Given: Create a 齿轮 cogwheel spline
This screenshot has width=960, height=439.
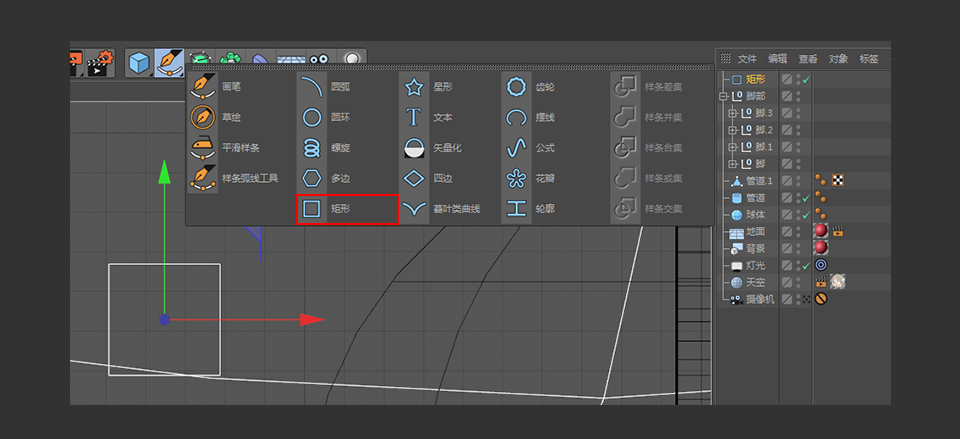Looking at the screenshot, I should [530, 87].
